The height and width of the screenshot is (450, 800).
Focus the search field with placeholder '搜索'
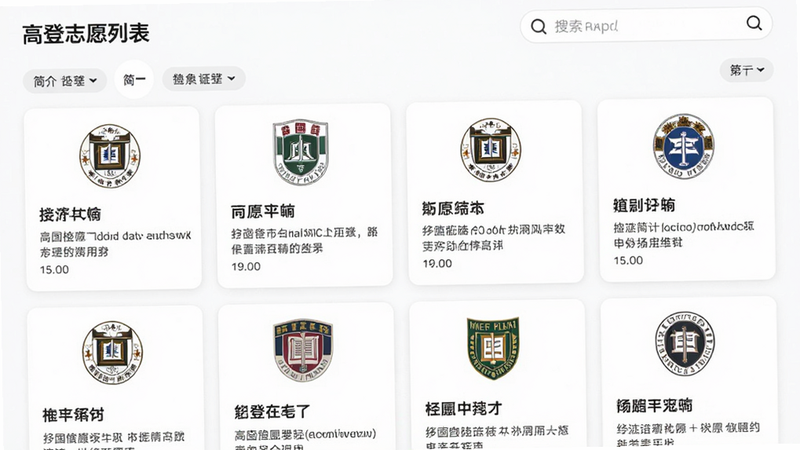646,24
